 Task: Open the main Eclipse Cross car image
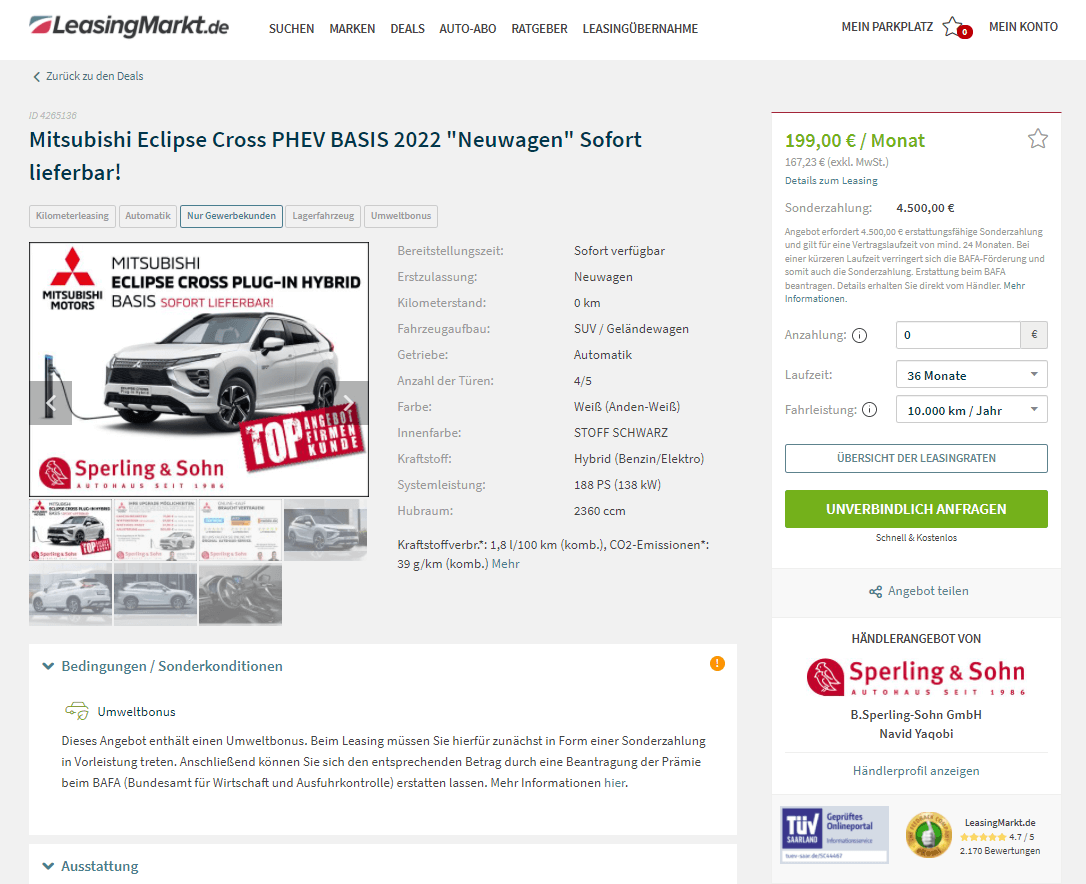[x=199, y=369]
